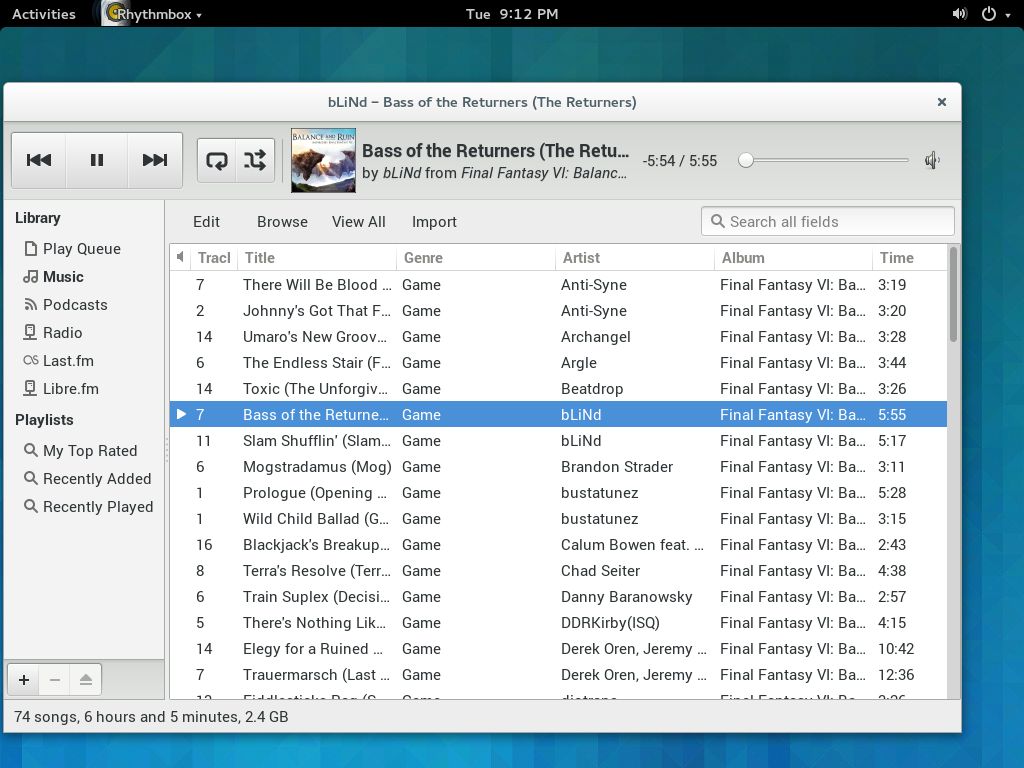Focus the Search all fields box

click(x=827, y=221)
